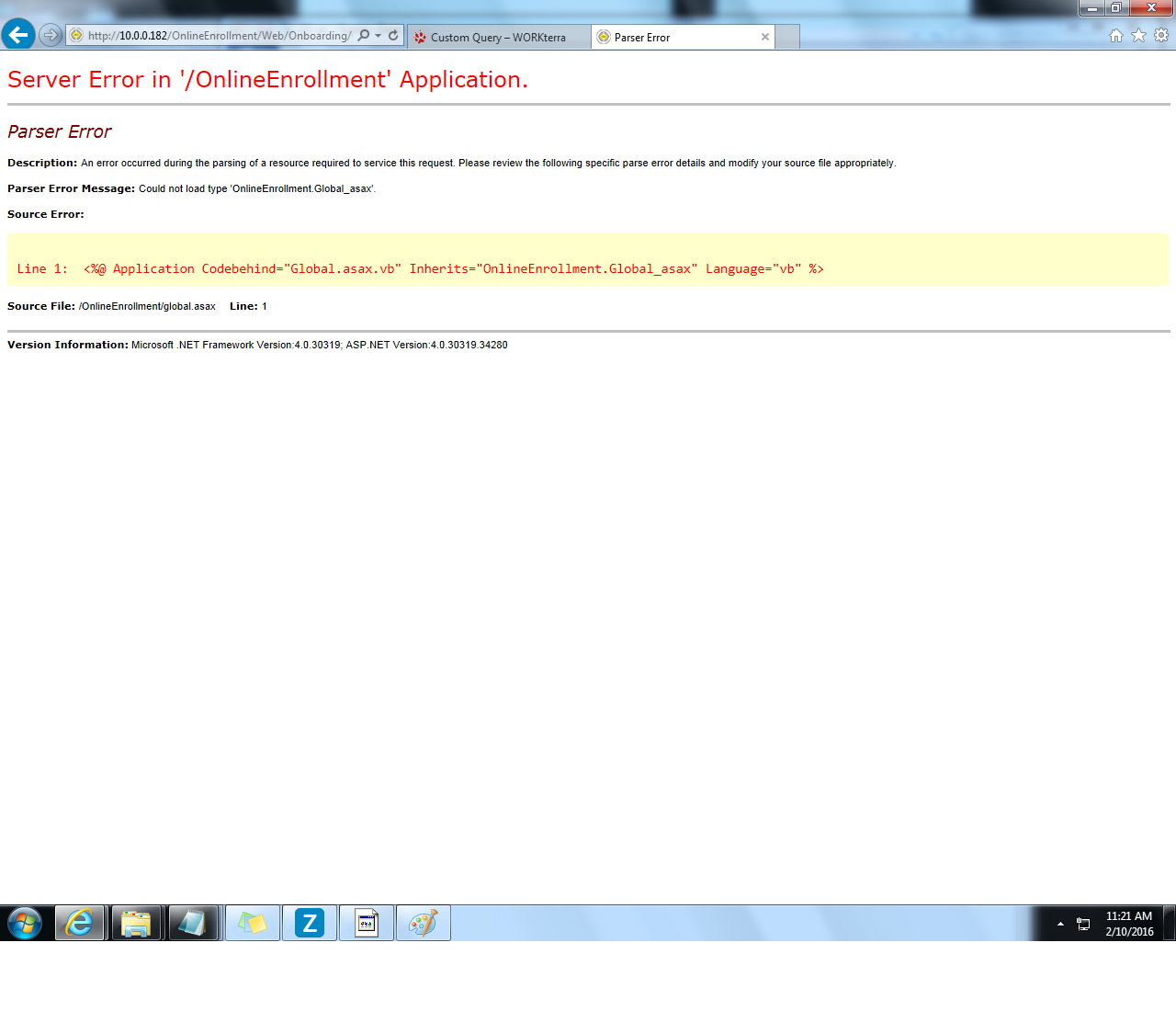Open the Tools gear icon
This screenshot has width=1176, height=1011.
1161,36
